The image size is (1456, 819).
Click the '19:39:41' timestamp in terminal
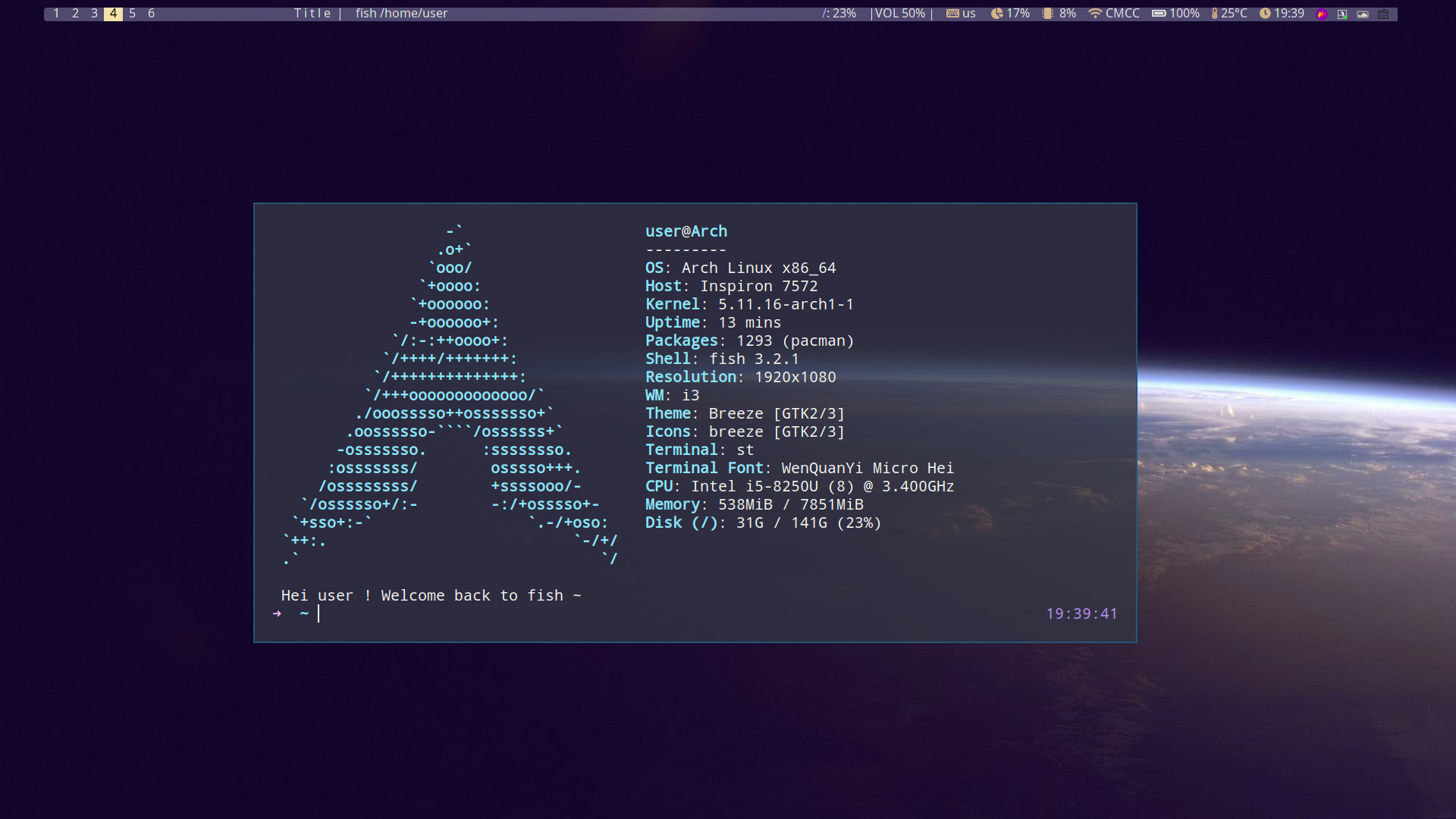(1082, 613)
